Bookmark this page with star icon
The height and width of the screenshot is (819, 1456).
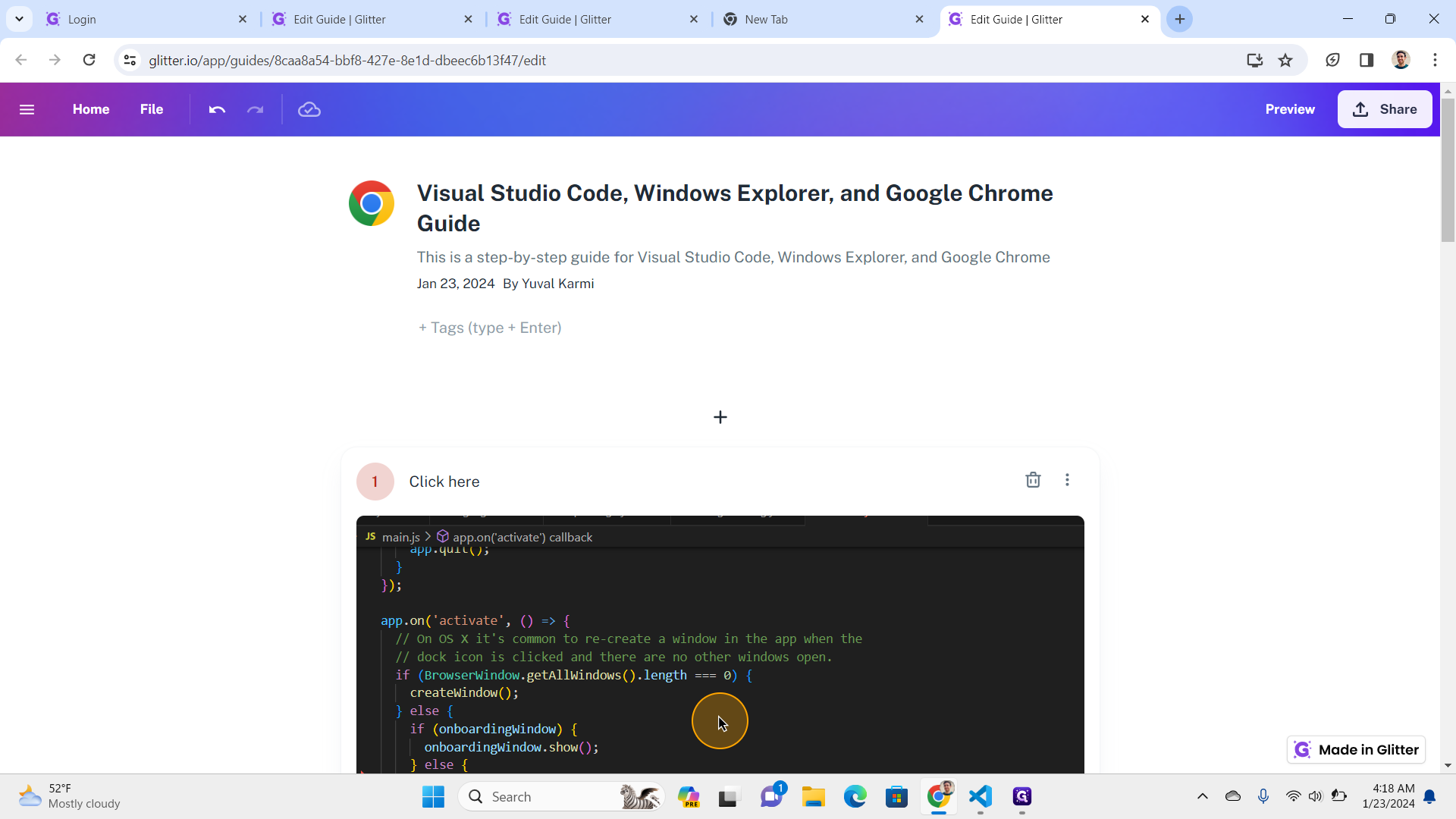(1285, 61)
